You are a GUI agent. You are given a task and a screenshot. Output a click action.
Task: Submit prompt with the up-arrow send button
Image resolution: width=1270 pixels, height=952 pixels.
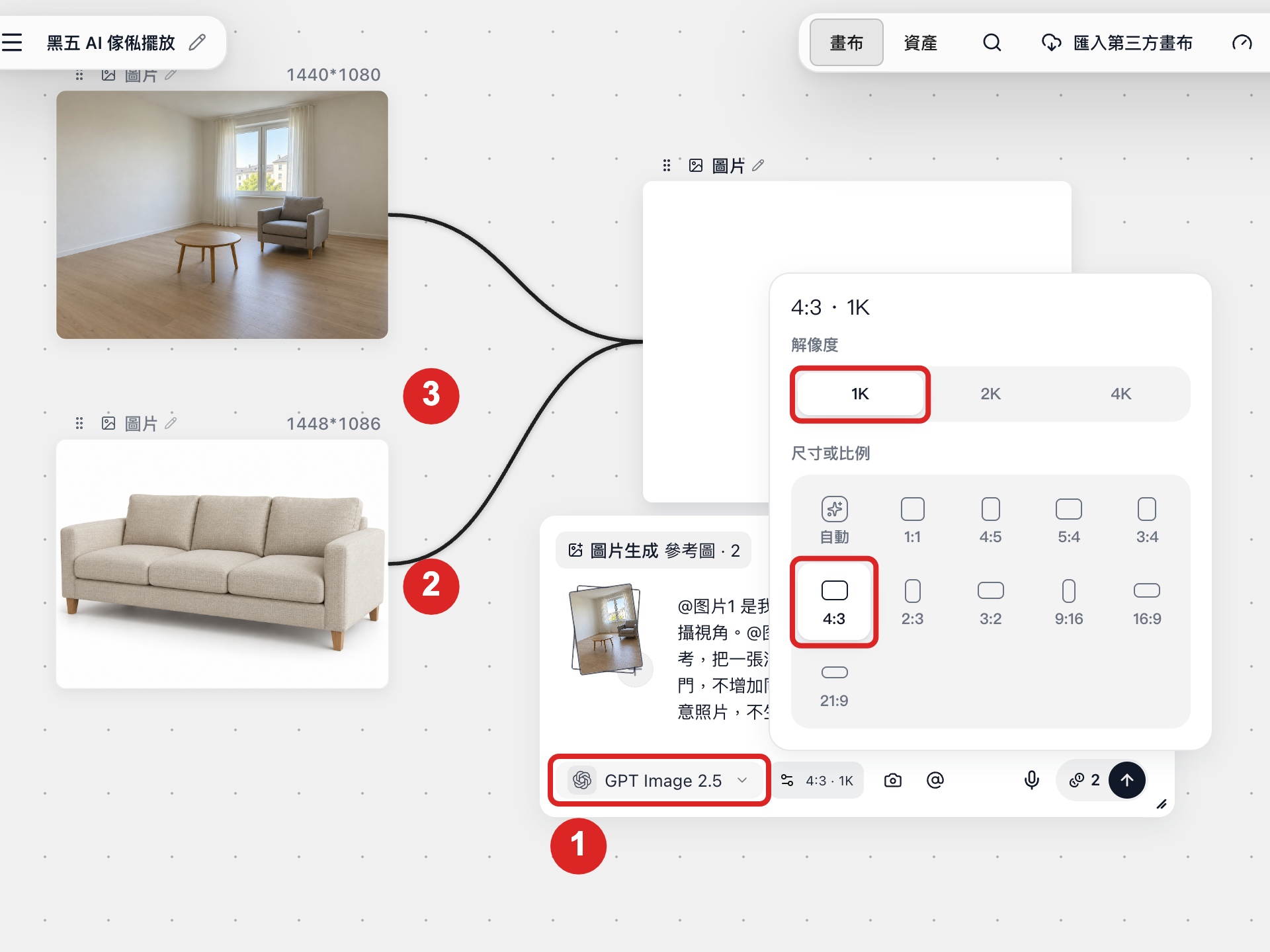pyautogui.click(x=1126, y=780)
